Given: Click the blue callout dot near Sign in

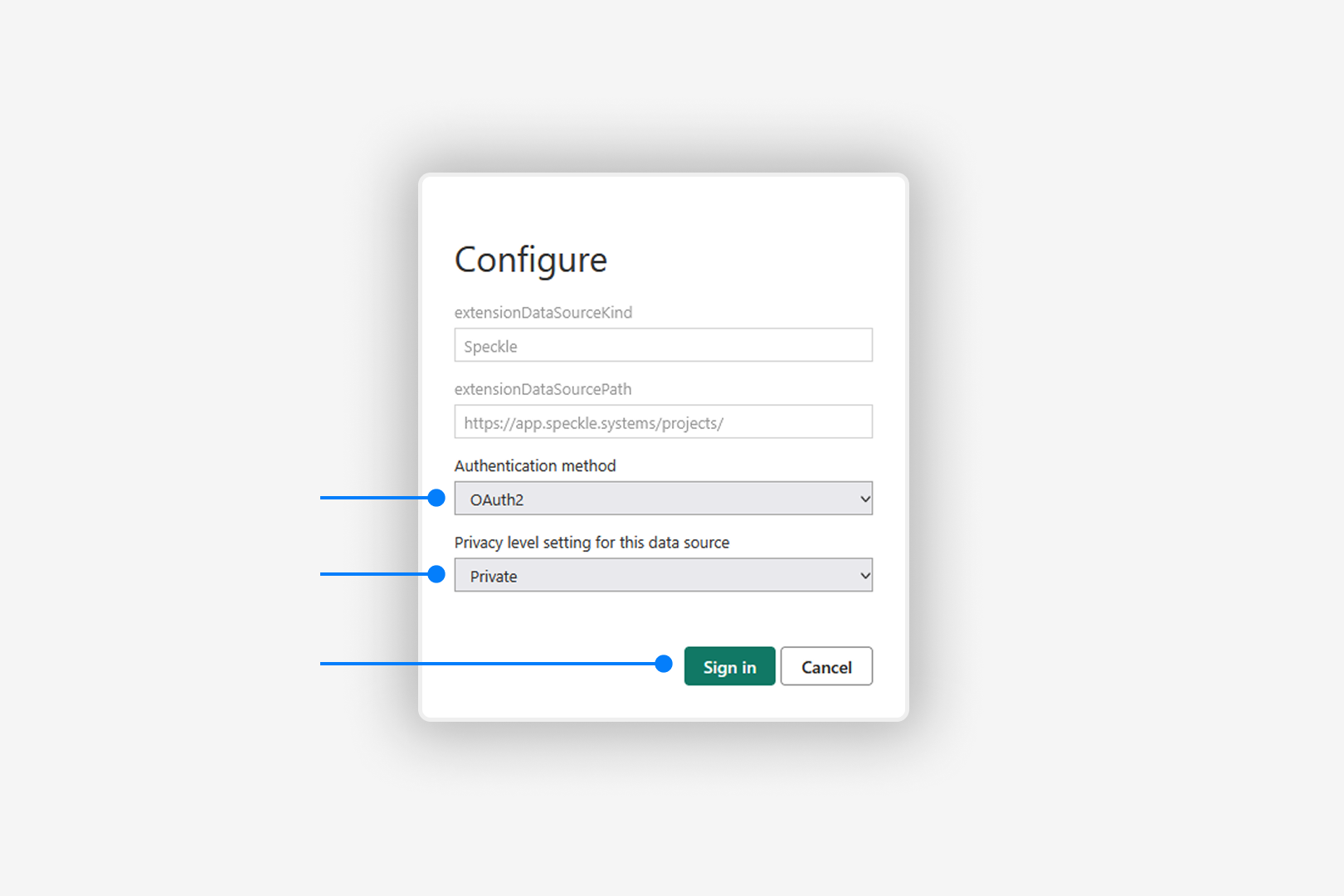Looking at the screenshot, I should pyautogui.click(x=664, y=664).
